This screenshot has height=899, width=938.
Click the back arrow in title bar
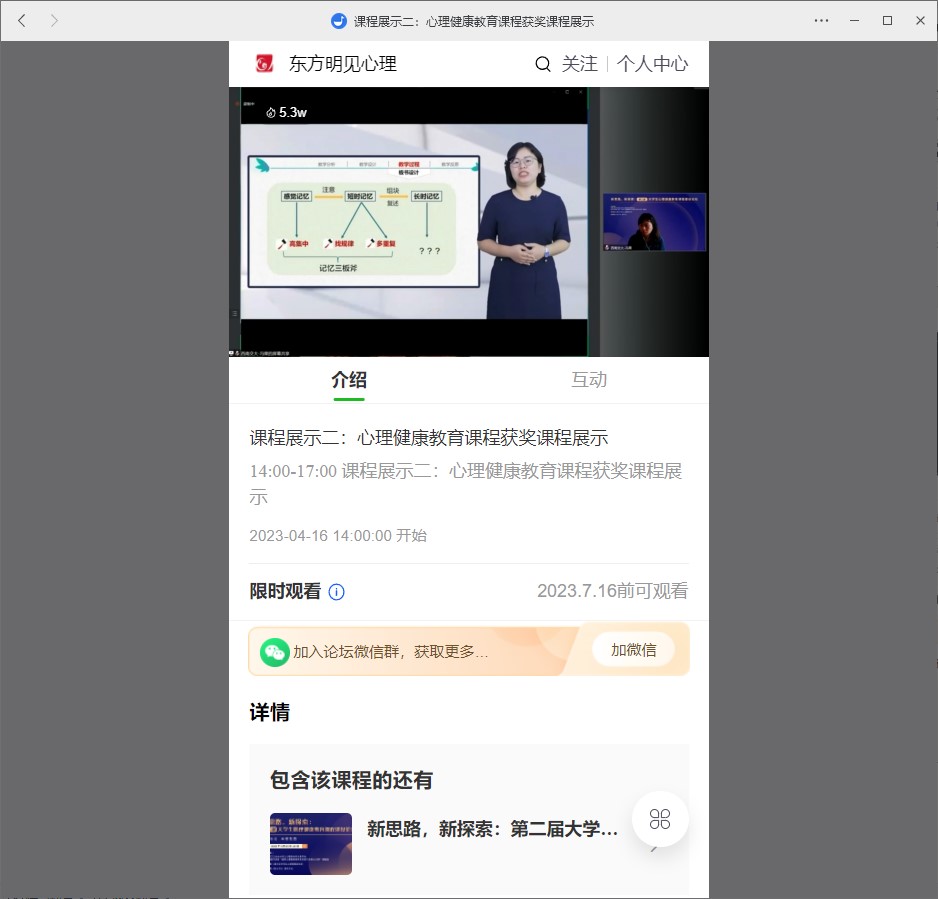click(22, 20)
